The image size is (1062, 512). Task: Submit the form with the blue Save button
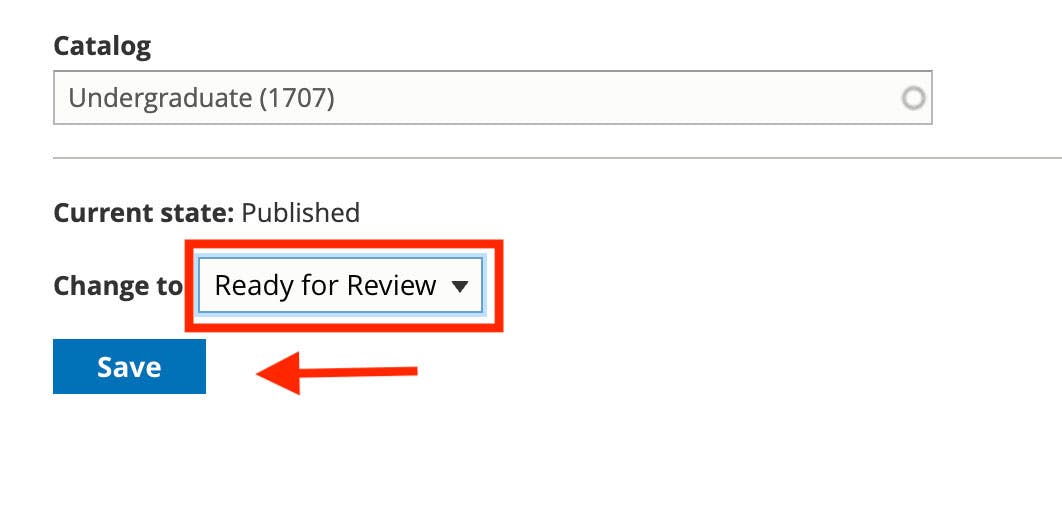pos(129,366)
